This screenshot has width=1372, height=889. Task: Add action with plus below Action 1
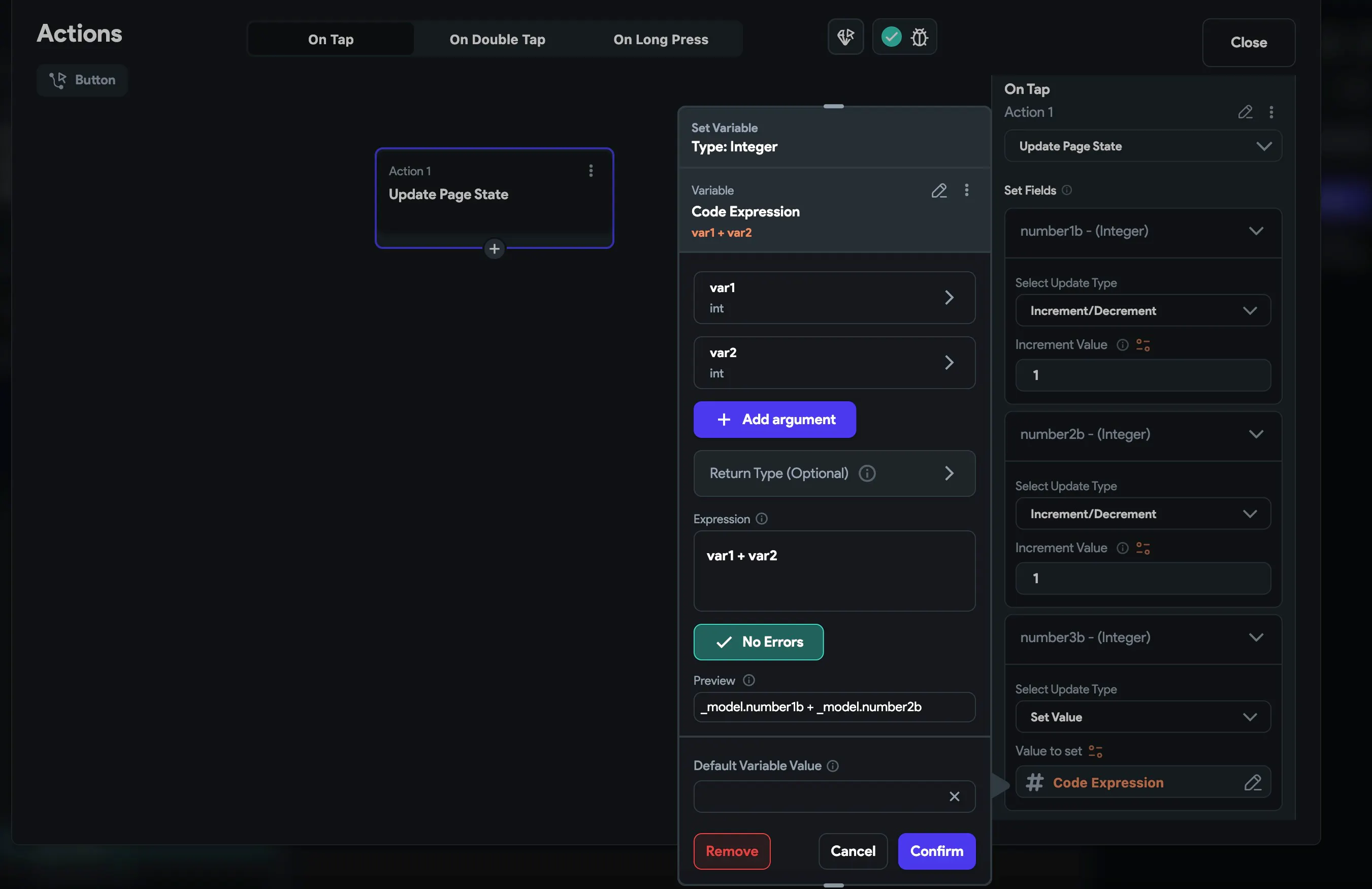point(494,248)
